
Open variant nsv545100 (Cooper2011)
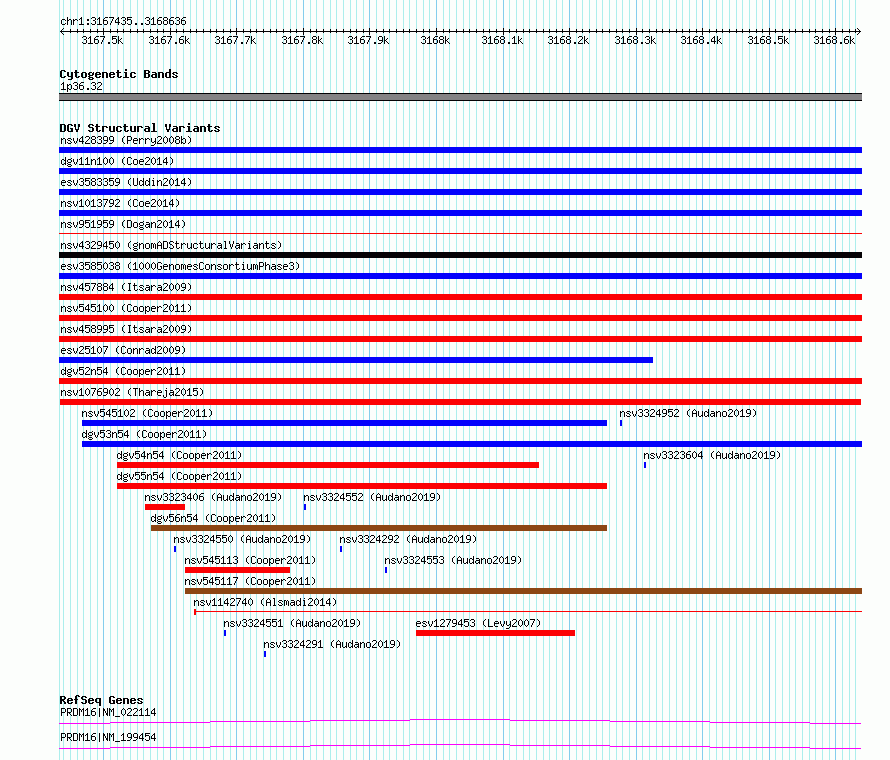126,308
